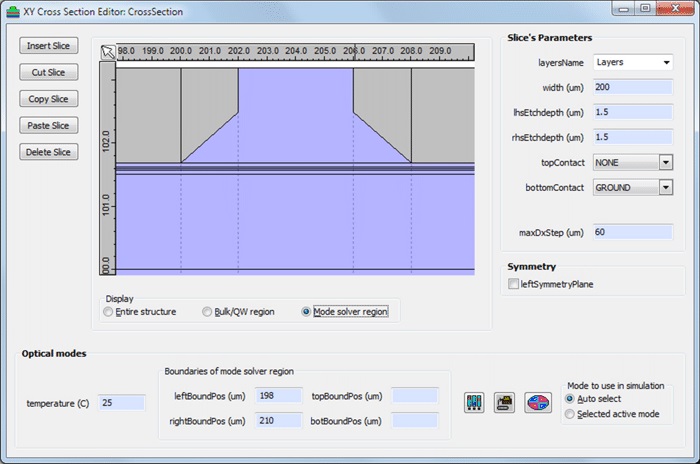Click the application icon in title bar
Image resolution: width=700 pixels, height=464 pixels.
[12, 11]
